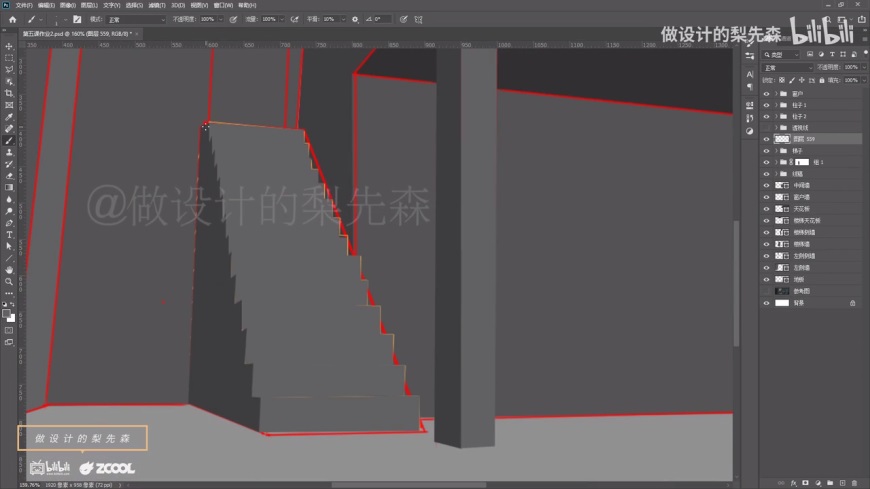The height and width of the screenshot is (489, 870).
Task: Select the Move tool
Action: (9, 46)
